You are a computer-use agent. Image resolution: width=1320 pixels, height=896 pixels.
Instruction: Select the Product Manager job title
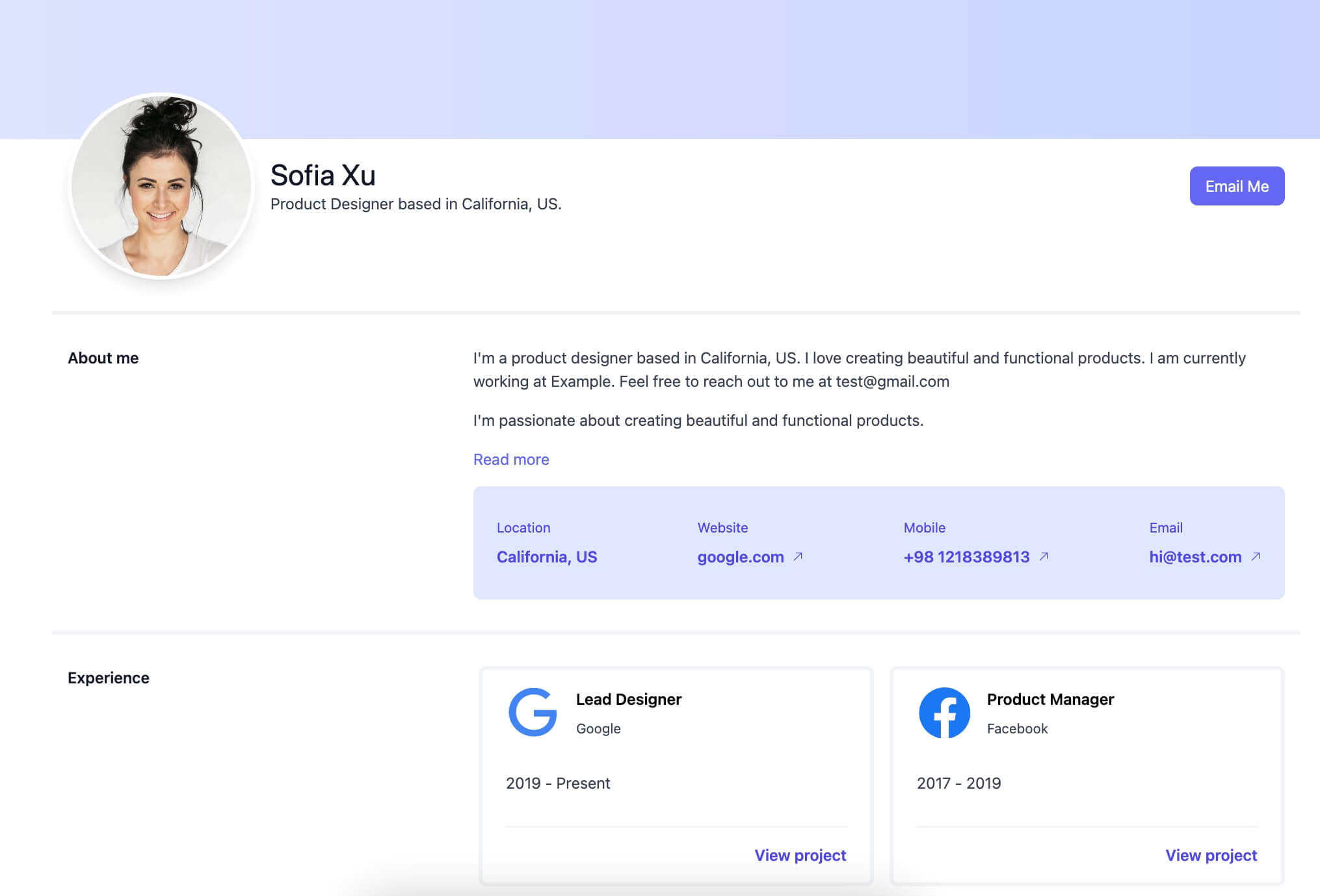click(1050, 700)
